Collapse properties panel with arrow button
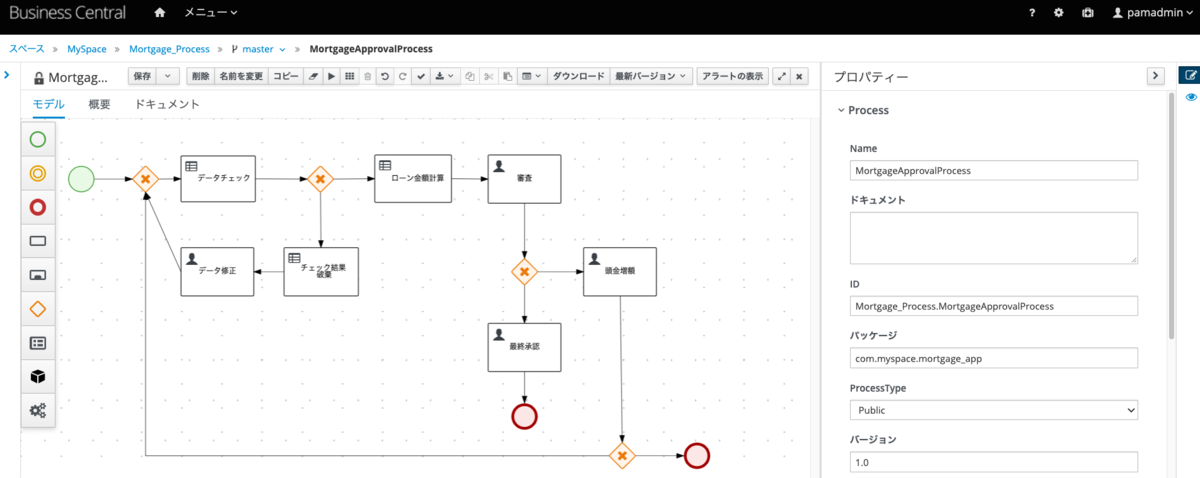 tap(1155, 76)
